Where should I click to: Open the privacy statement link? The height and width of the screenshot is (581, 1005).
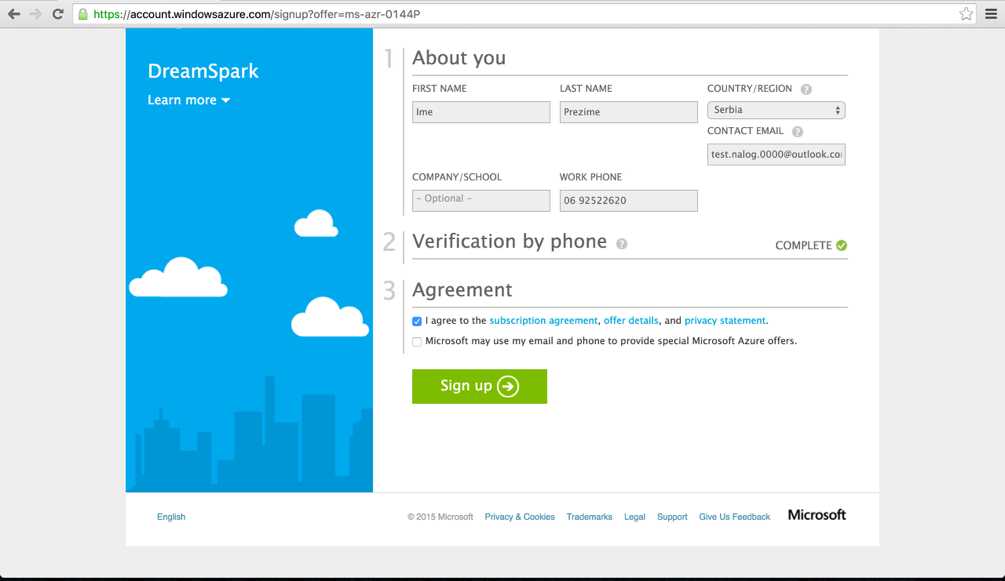coord(725,320)
